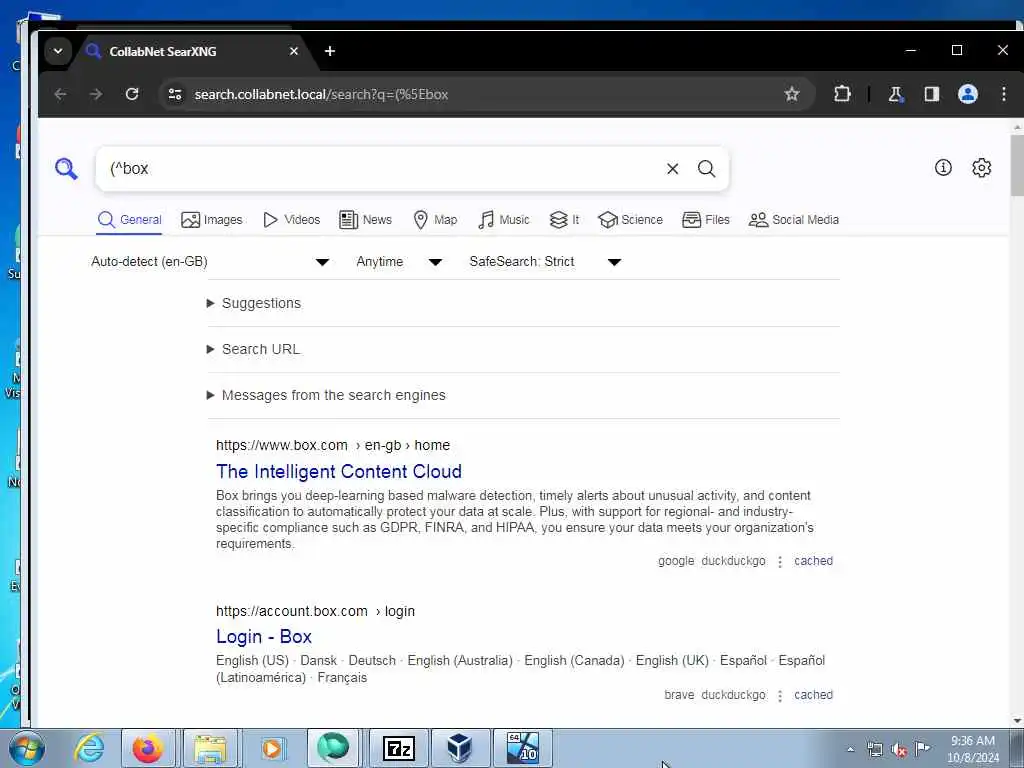This screenshot has height=768, width=1024.
Task: Switch to Music category
Action: [503, 220]
